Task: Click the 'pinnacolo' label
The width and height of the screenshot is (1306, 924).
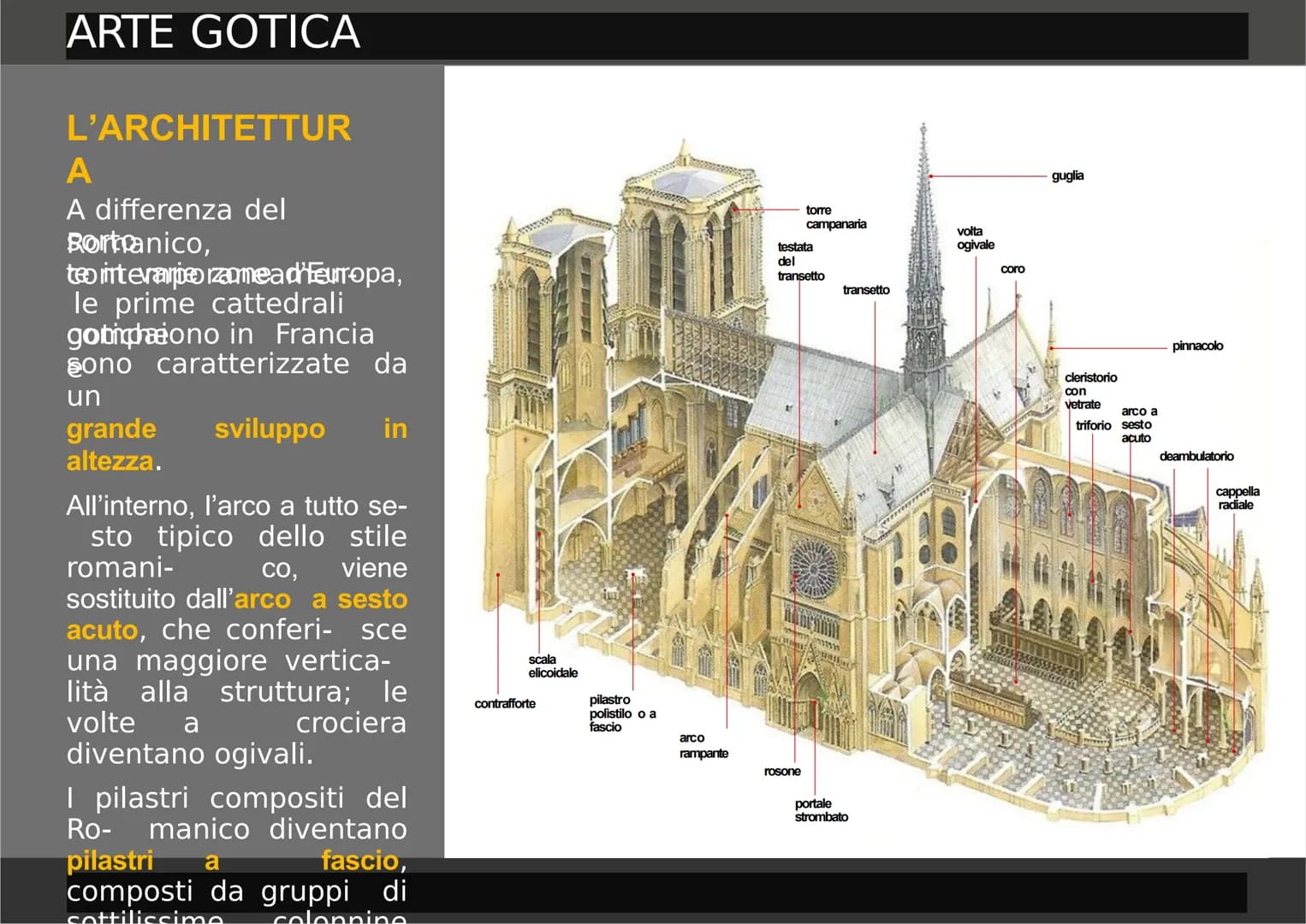Action: coord(1197,346)
